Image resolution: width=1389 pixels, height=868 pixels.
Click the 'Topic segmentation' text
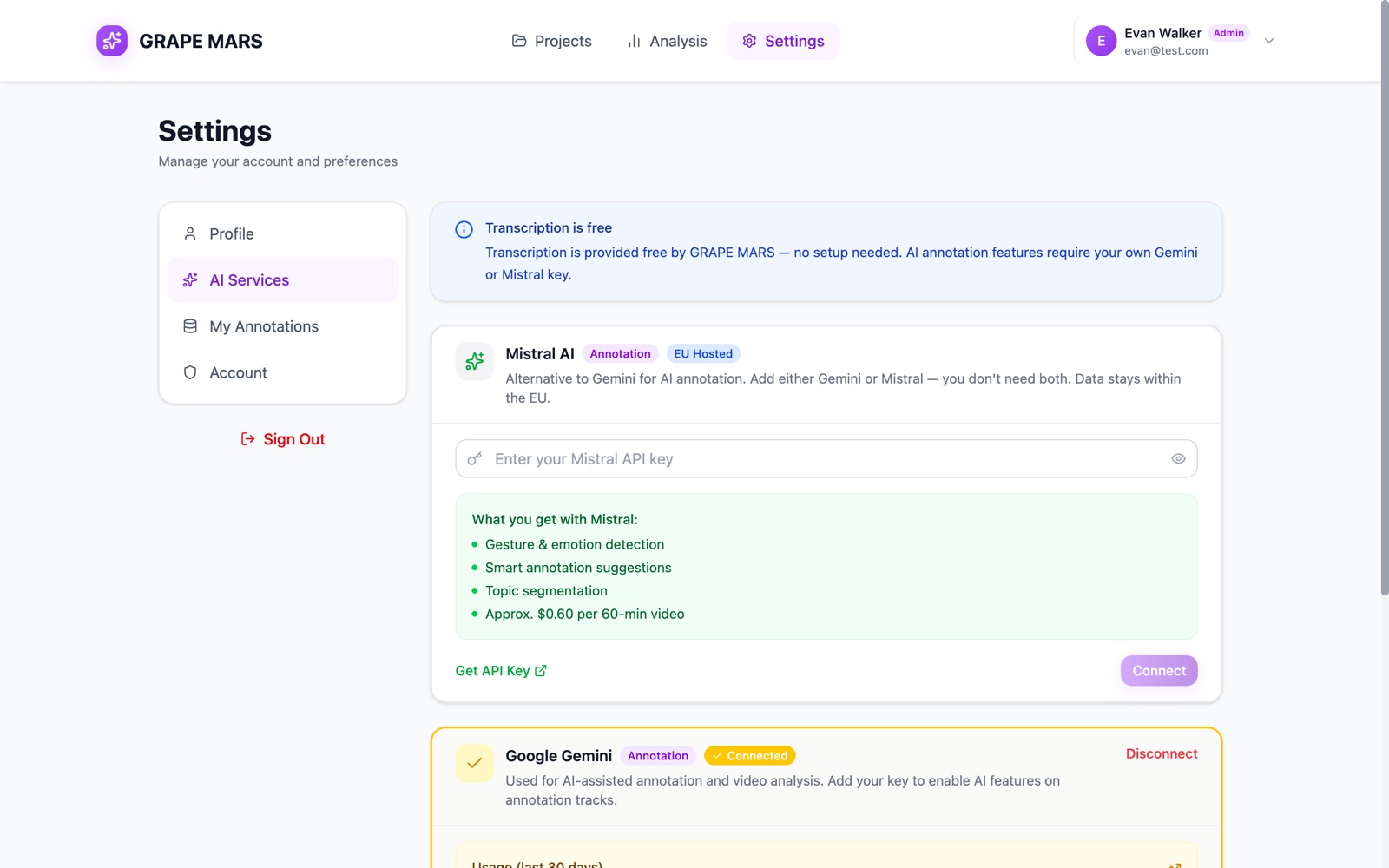546,591
